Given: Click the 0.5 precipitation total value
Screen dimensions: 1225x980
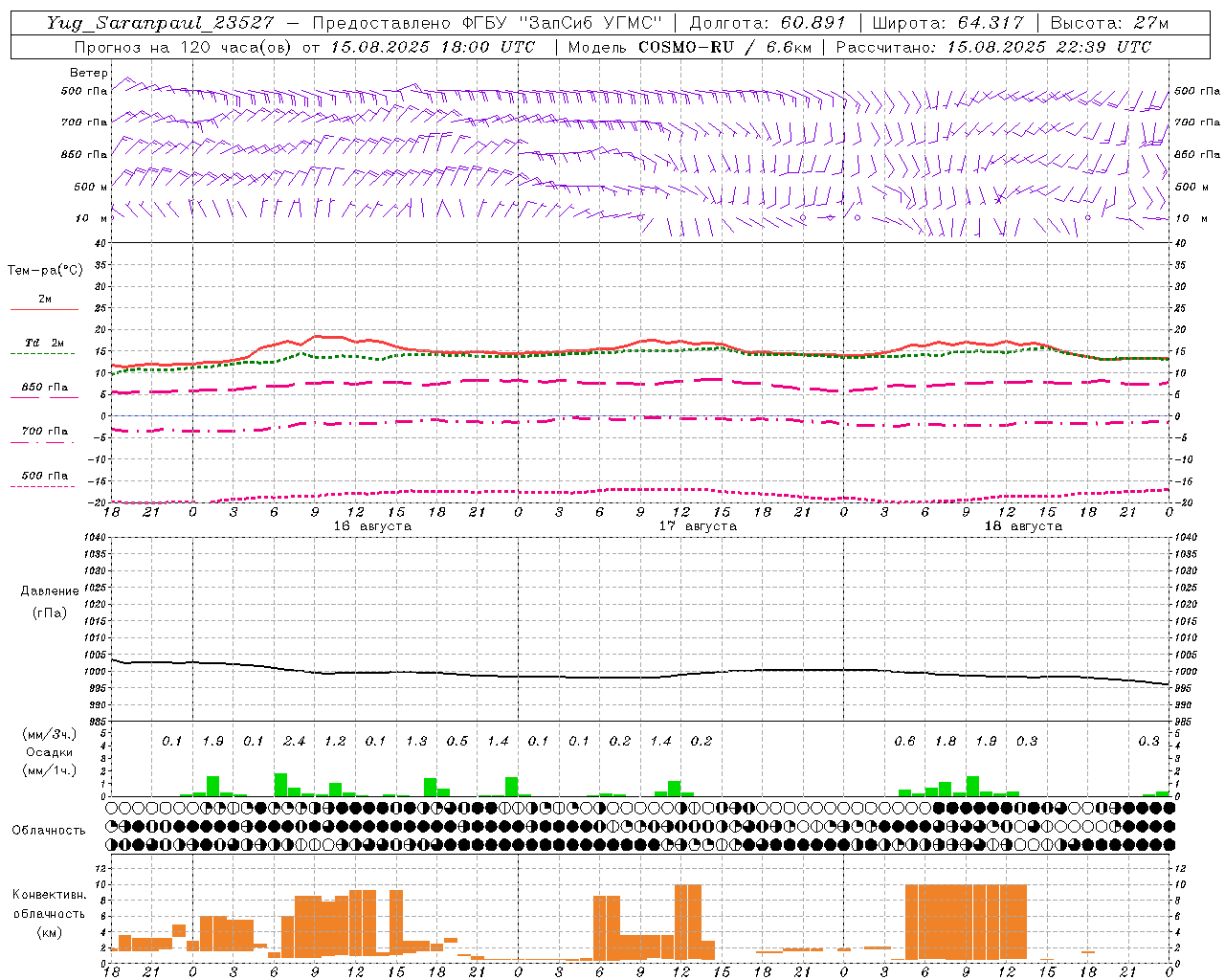Looking at the screenshot, I should click(457, 741).
